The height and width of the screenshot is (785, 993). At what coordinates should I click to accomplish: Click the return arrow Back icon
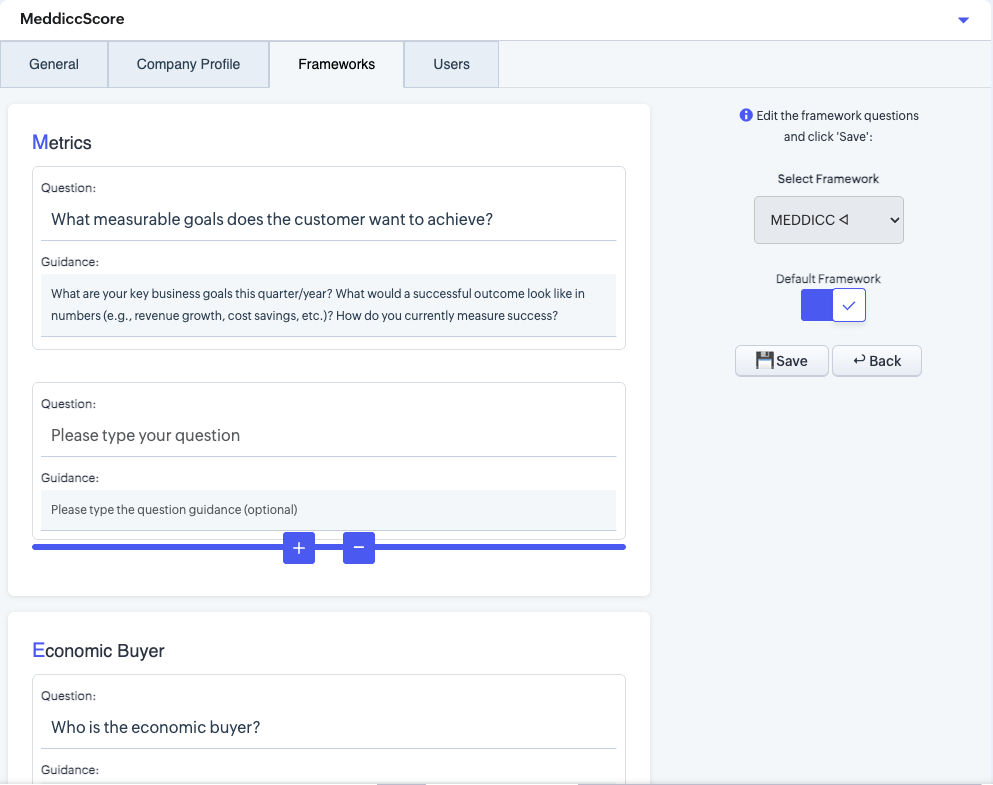pyautogui.click(x=859, y=360)
